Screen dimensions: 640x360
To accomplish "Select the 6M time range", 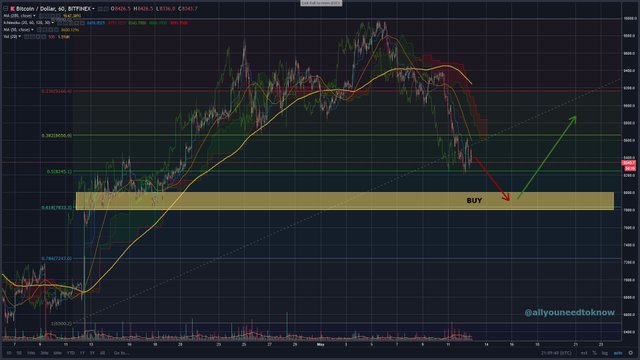I will click(x=58, y=353).
